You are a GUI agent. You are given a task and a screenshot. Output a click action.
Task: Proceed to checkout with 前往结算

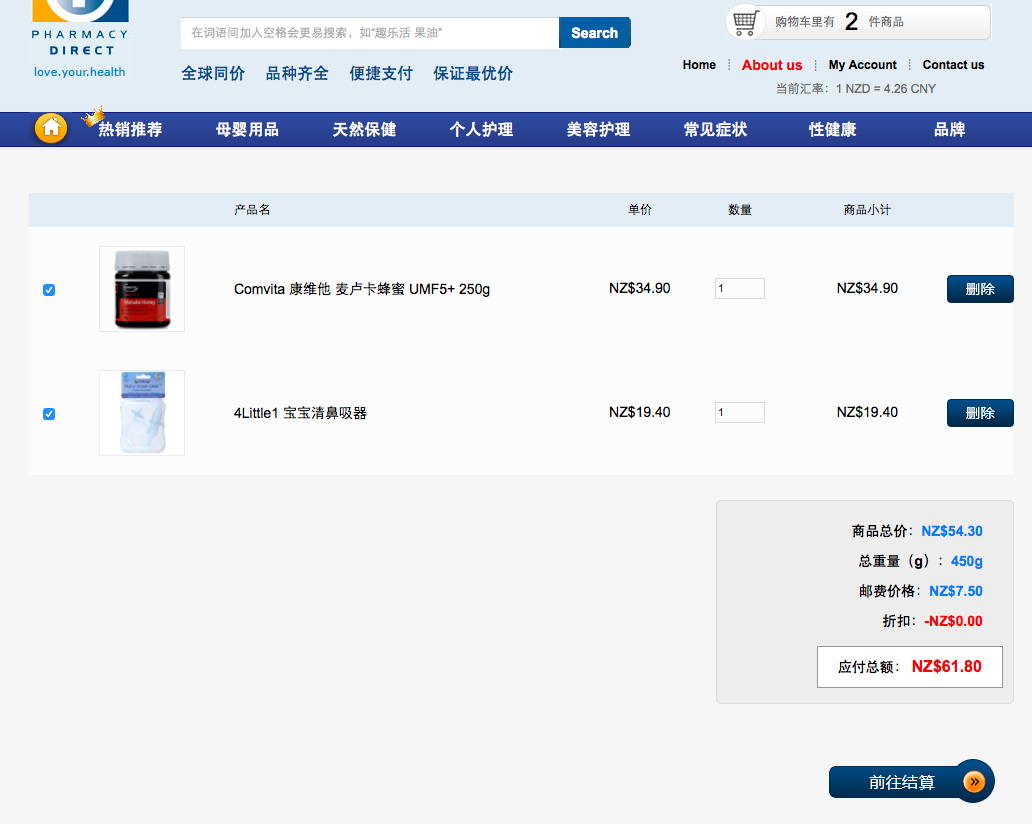click(911, 782)
